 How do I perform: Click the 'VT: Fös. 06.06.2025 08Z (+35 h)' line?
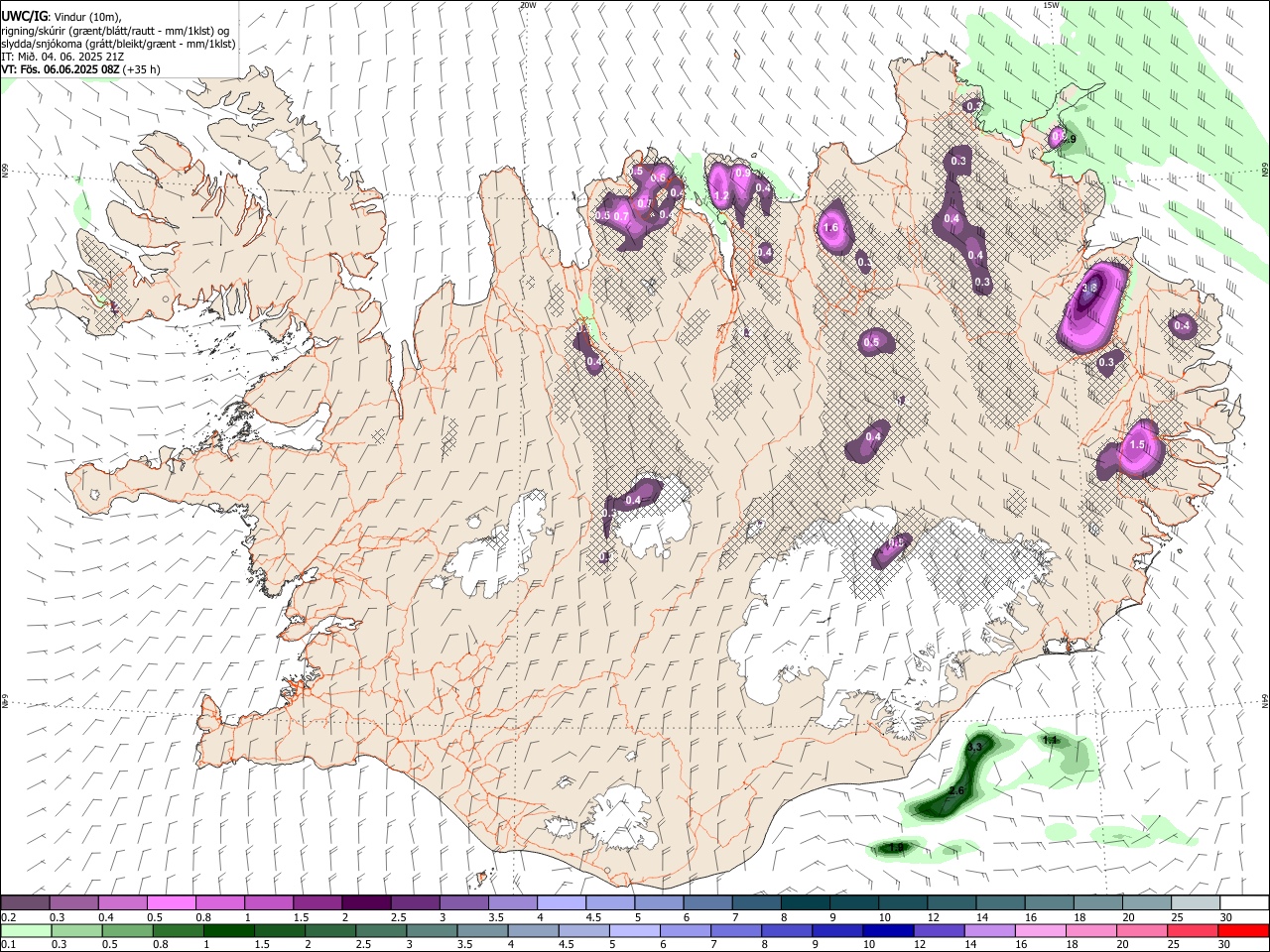pos(81,70)
